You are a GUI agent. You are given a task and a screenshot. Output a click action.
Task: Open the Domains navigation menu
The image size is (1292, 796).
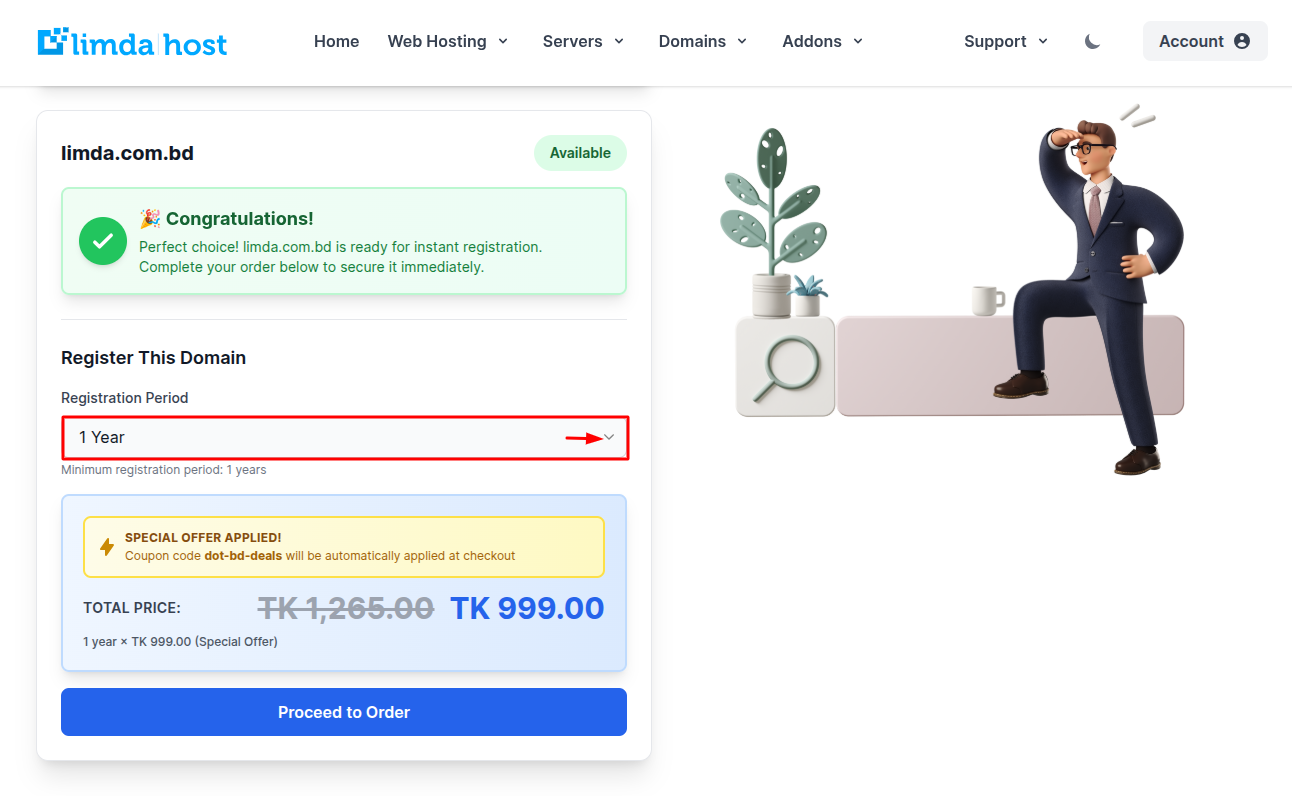pos(703,42)
